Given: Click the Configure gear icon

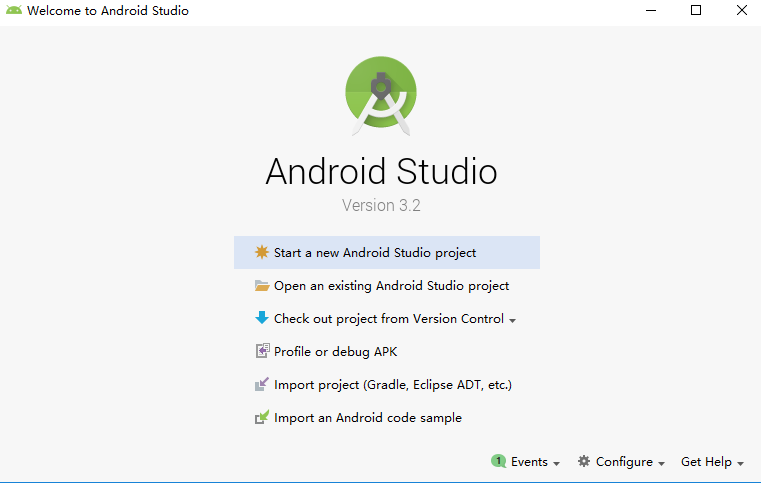Looking at the screenshot, I should point(584,461).
